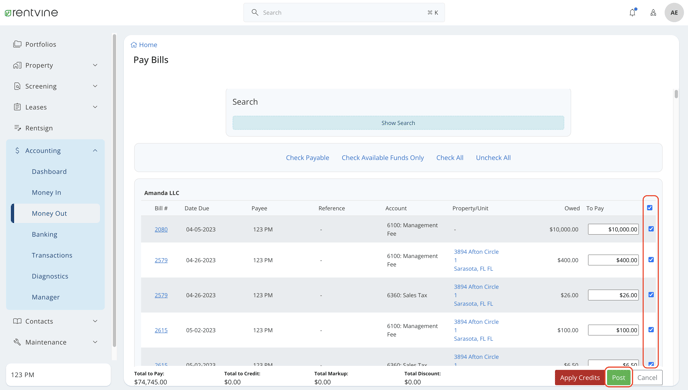
Task: Click the Contacts book icon
Action: pyautogui.click(x=17, y=321)
